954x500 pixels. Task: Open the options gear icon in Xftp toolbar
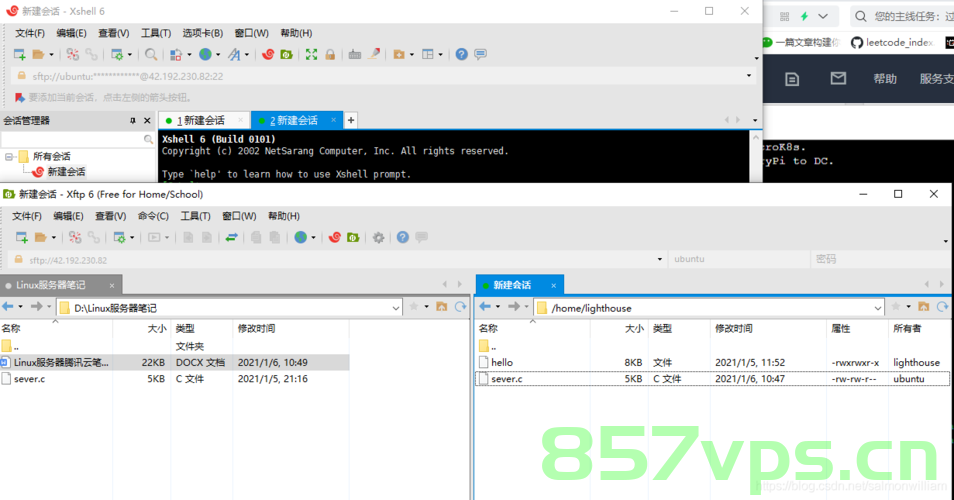[378, 237]
